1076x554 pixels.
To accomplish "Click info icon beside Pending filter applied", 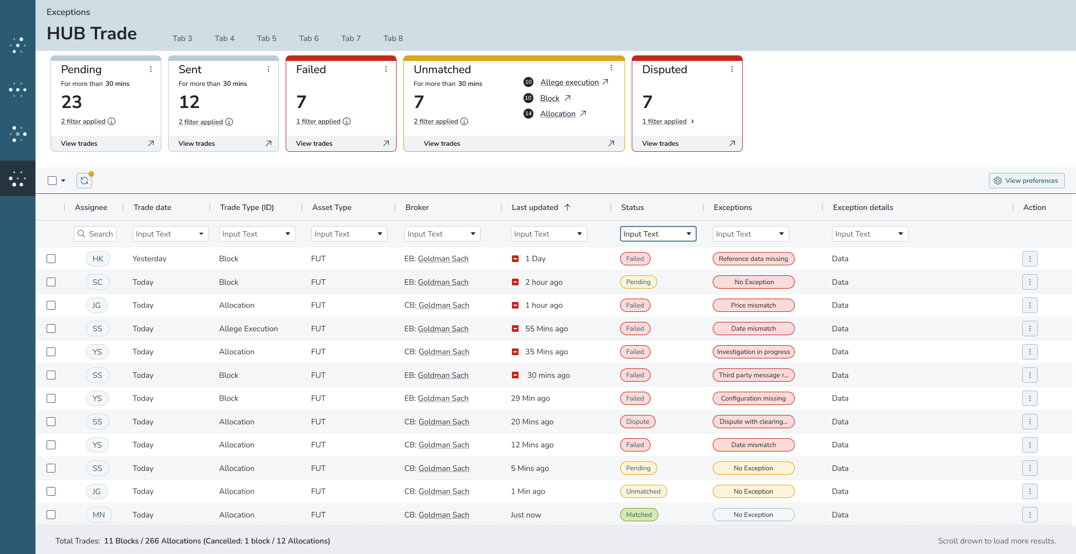I will click(111, 122).
